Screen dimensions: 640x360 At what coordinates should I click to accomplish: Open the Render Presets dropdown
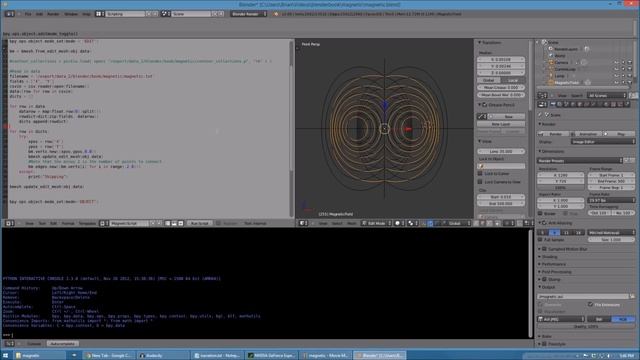[x=580, y=161]
